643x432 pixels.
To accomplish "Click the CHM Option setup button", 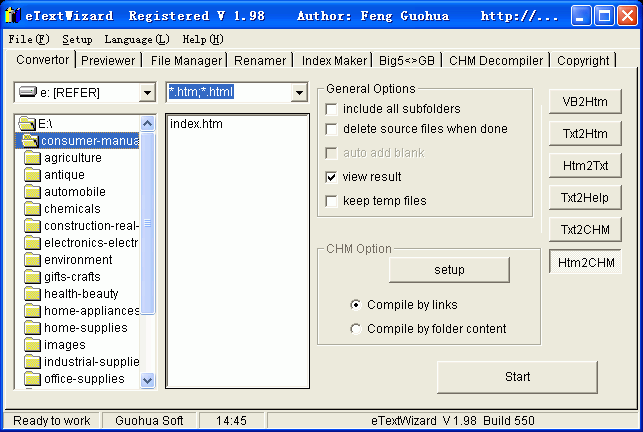I will (449, 270).
